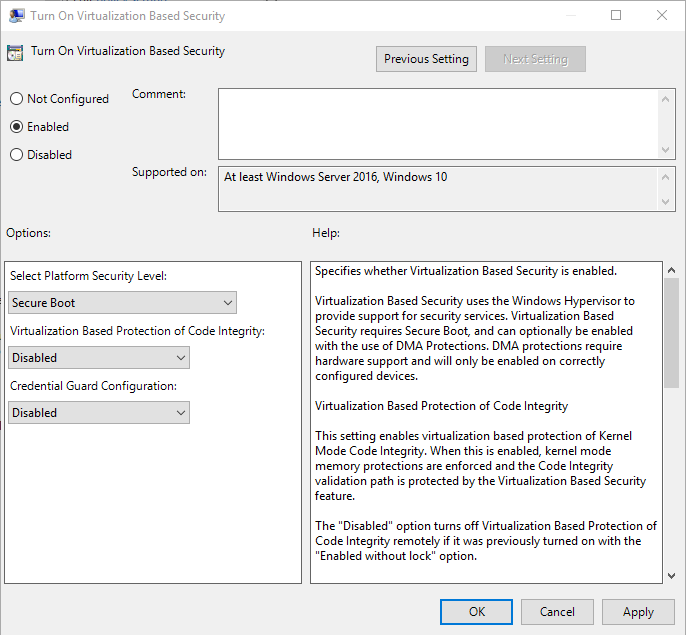The height and width of the screenshot is (635, 686).
Task: Click the title bar policy window icon
Action: [x=16, y=16]
